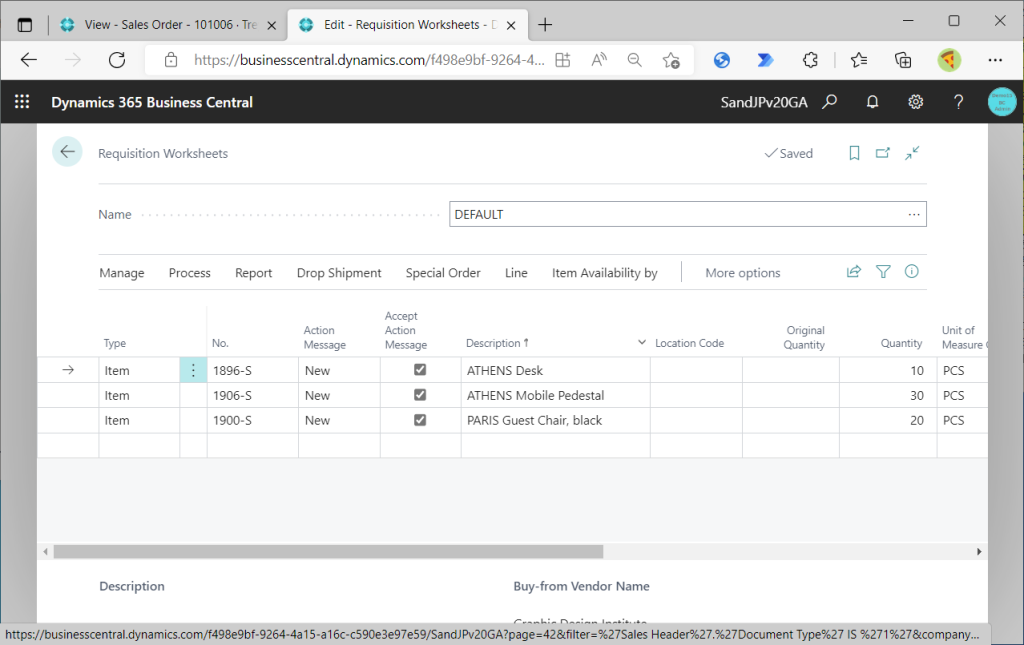
Task: Open the Drop Shipment menu
Action: pyautogui.click(x=339, y=273)
